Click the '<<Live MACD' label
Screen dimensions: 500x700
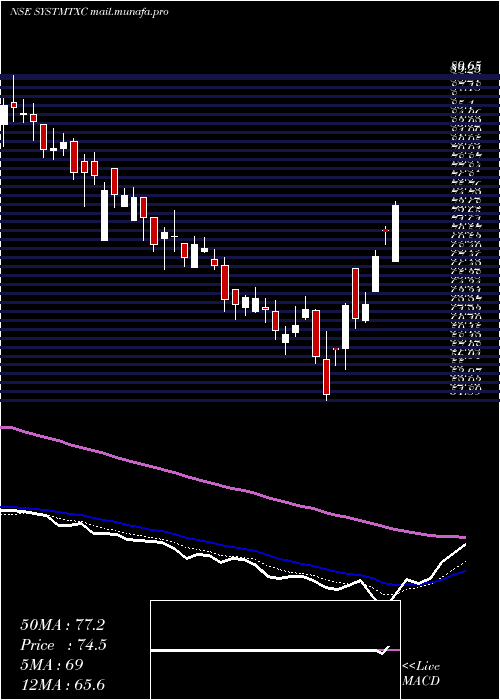421,674
